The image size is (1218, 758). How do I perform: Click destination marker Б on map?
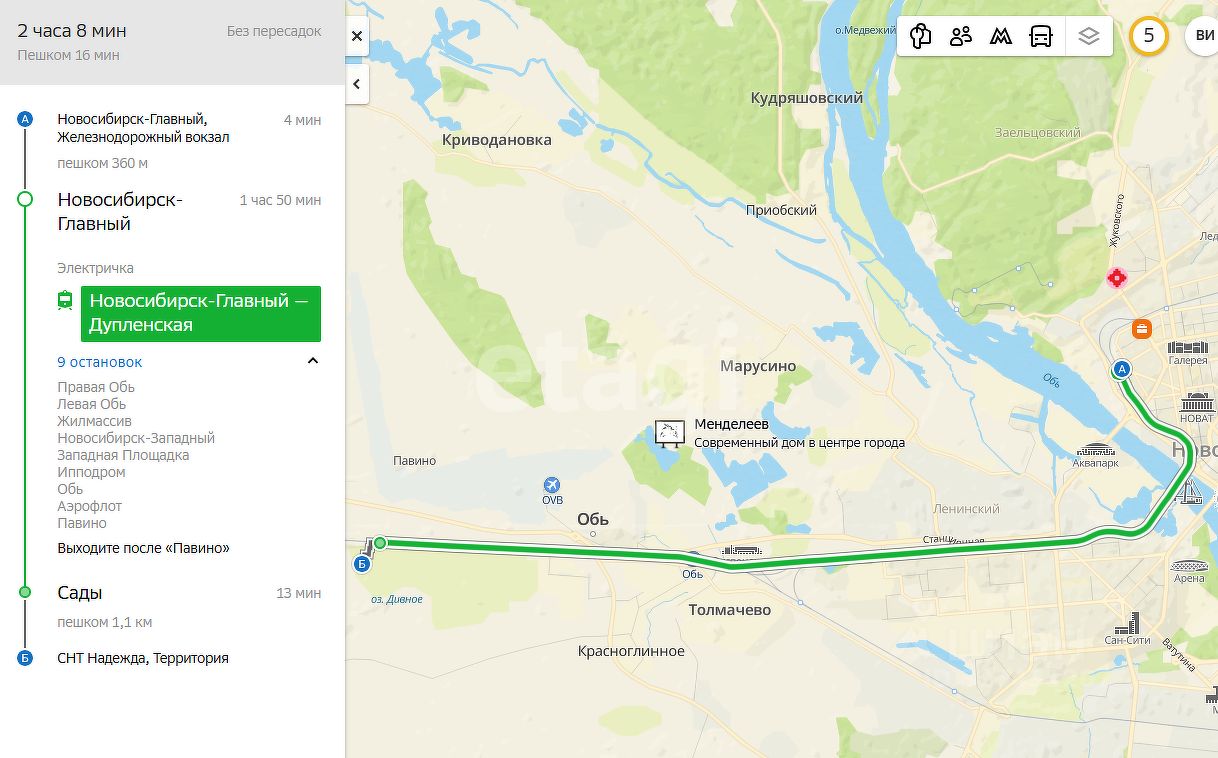pos(362,565)
